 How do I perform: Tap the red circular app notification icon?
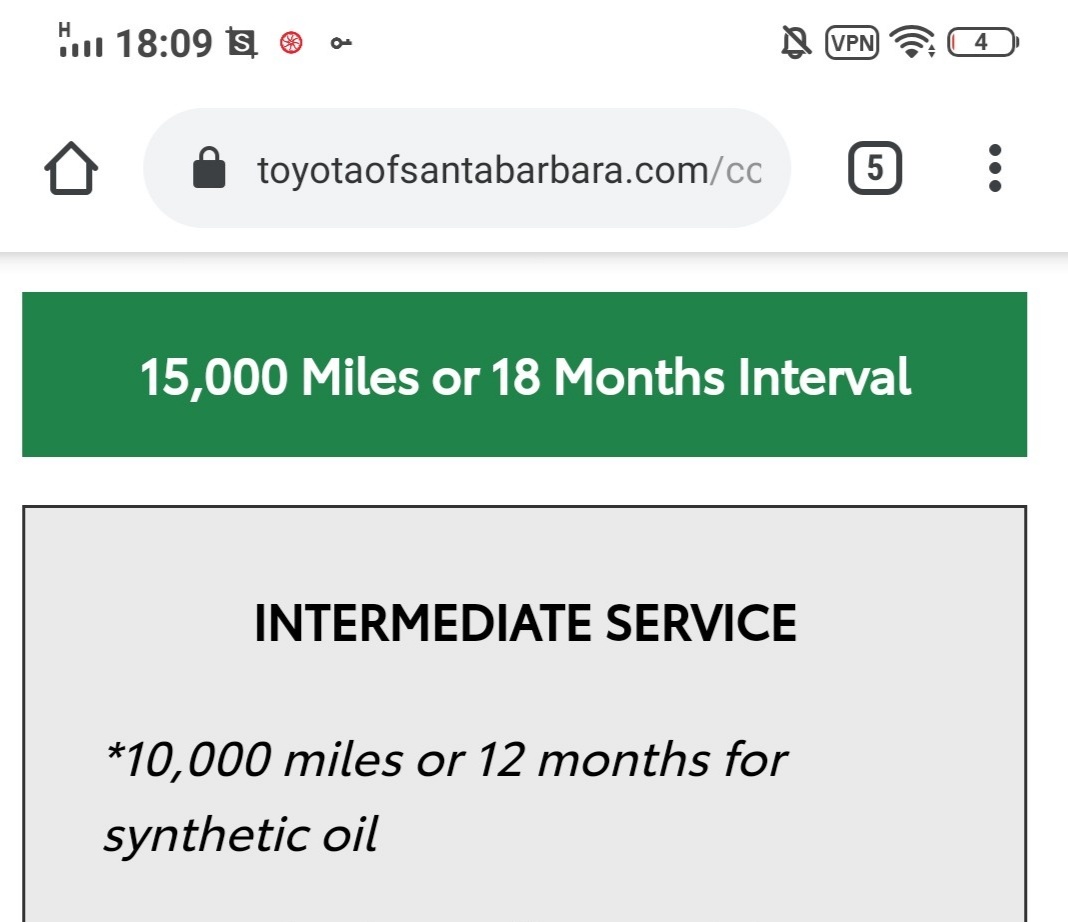pyautogui.click(x=292, y=43)
